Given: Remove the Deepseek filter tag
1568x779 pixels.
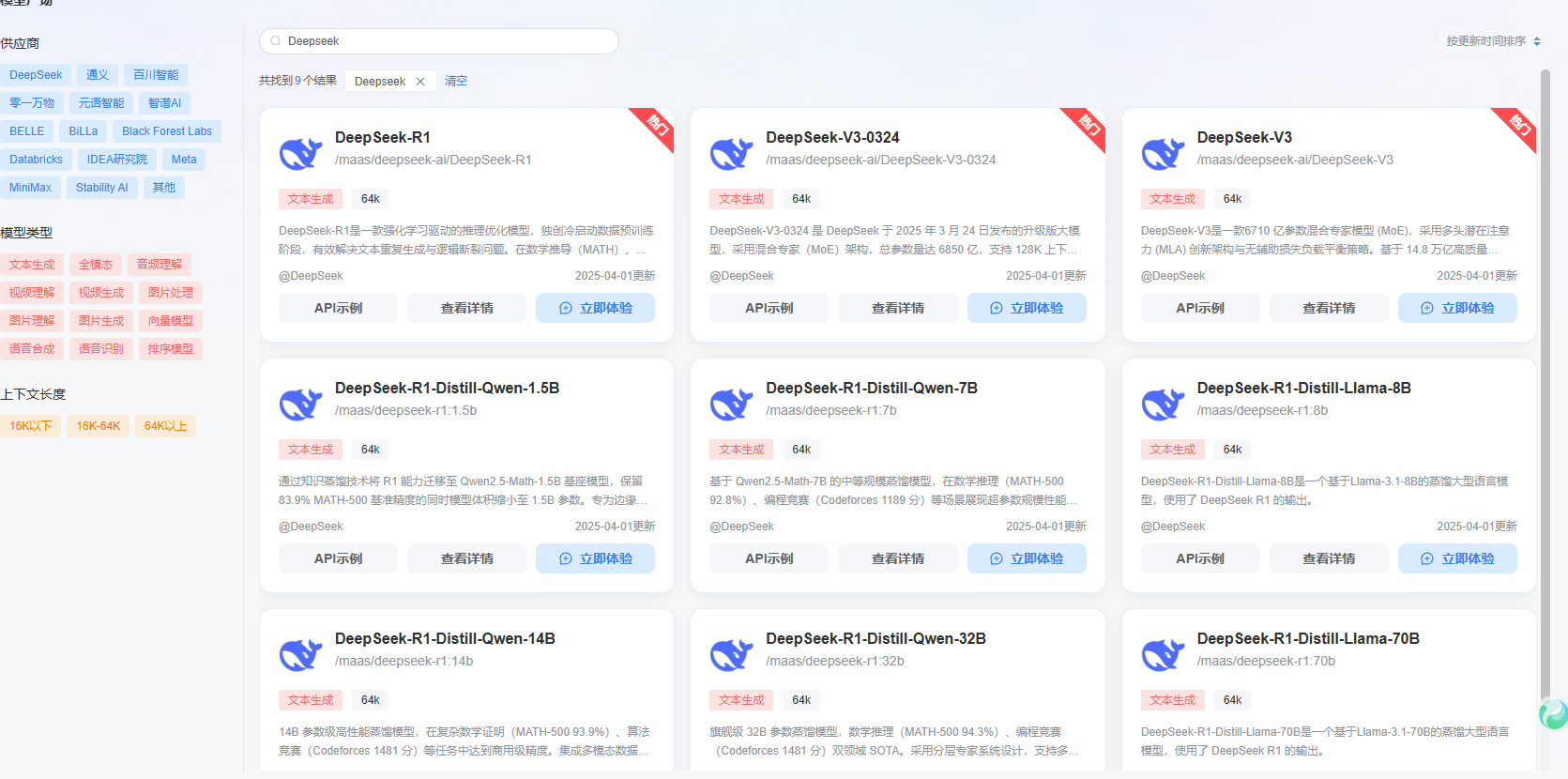Looking at the screenshot, I should [x=420, y=82].
